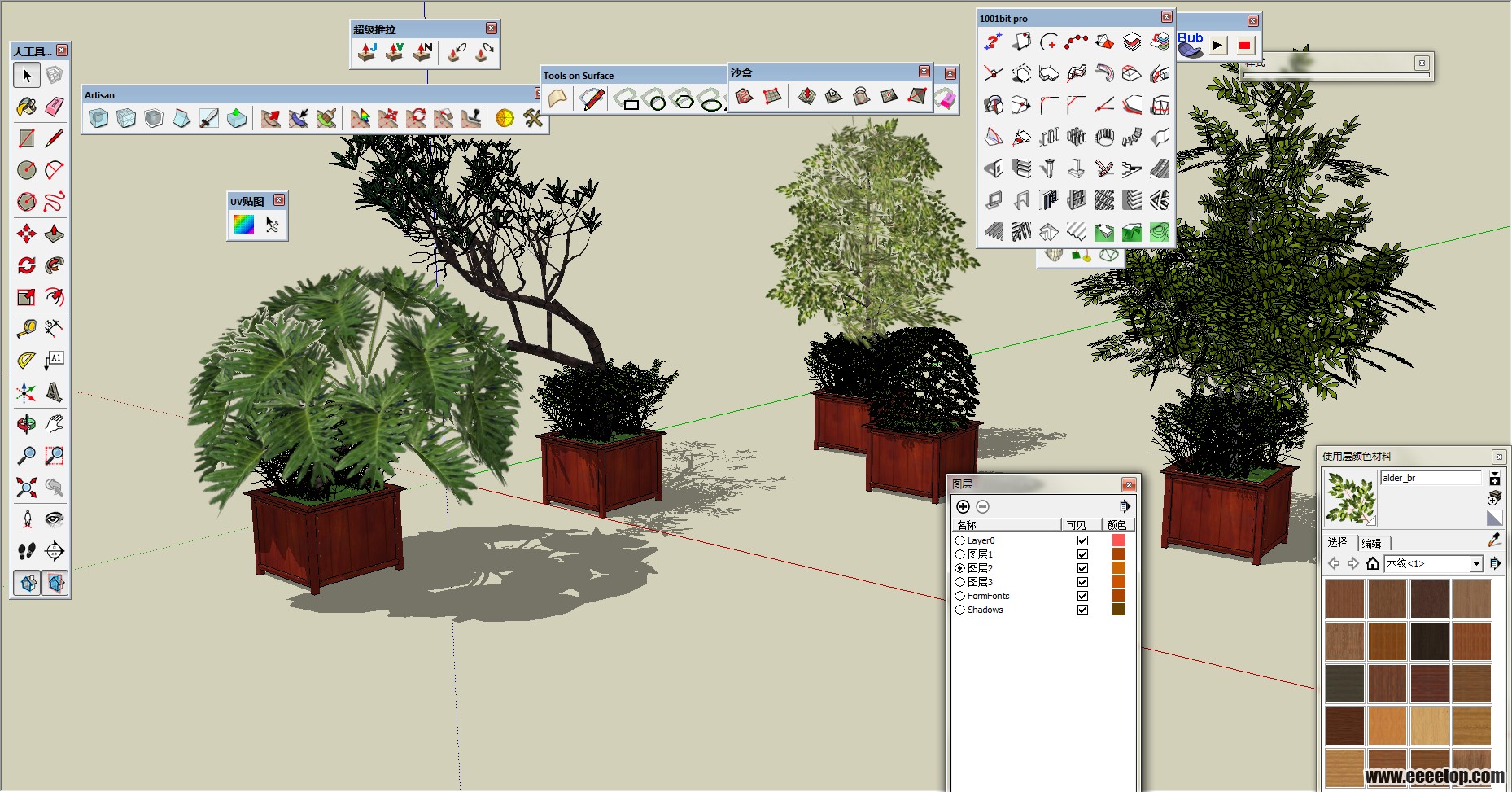Click Sandbox From Contours icon
Screen dimensions: 1512x792
(x=745, y=97)
